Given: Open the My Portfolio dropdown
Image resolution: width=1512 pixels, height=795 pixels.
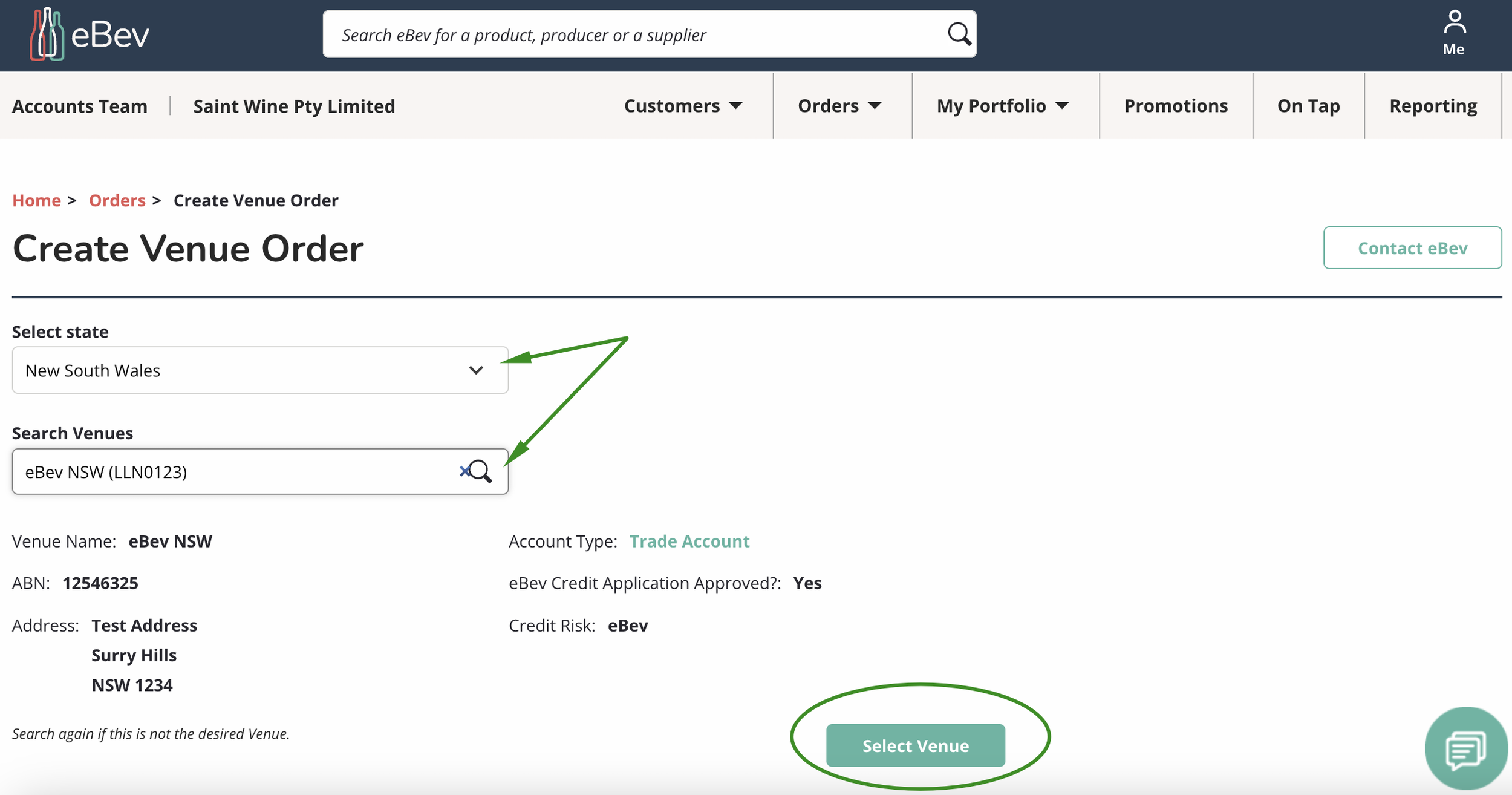Looking at the screenshot, I should point(1003,106).
